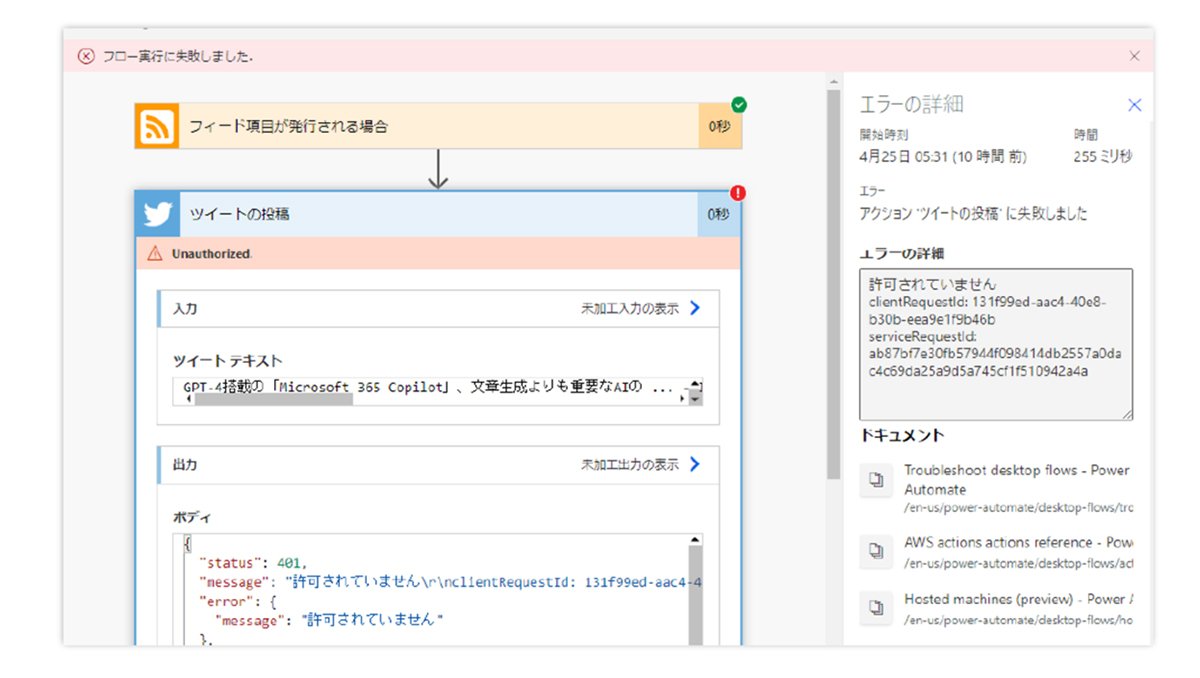Click the ボディ label
The width and height of the screenshot is (1200, 678).
coord(192,517)
